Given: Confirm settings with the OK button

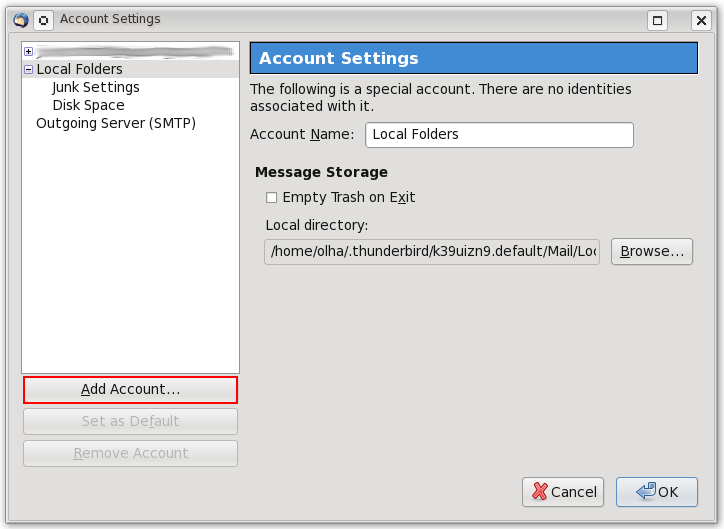Looking at the screenshot, I should tap(656, 491).
